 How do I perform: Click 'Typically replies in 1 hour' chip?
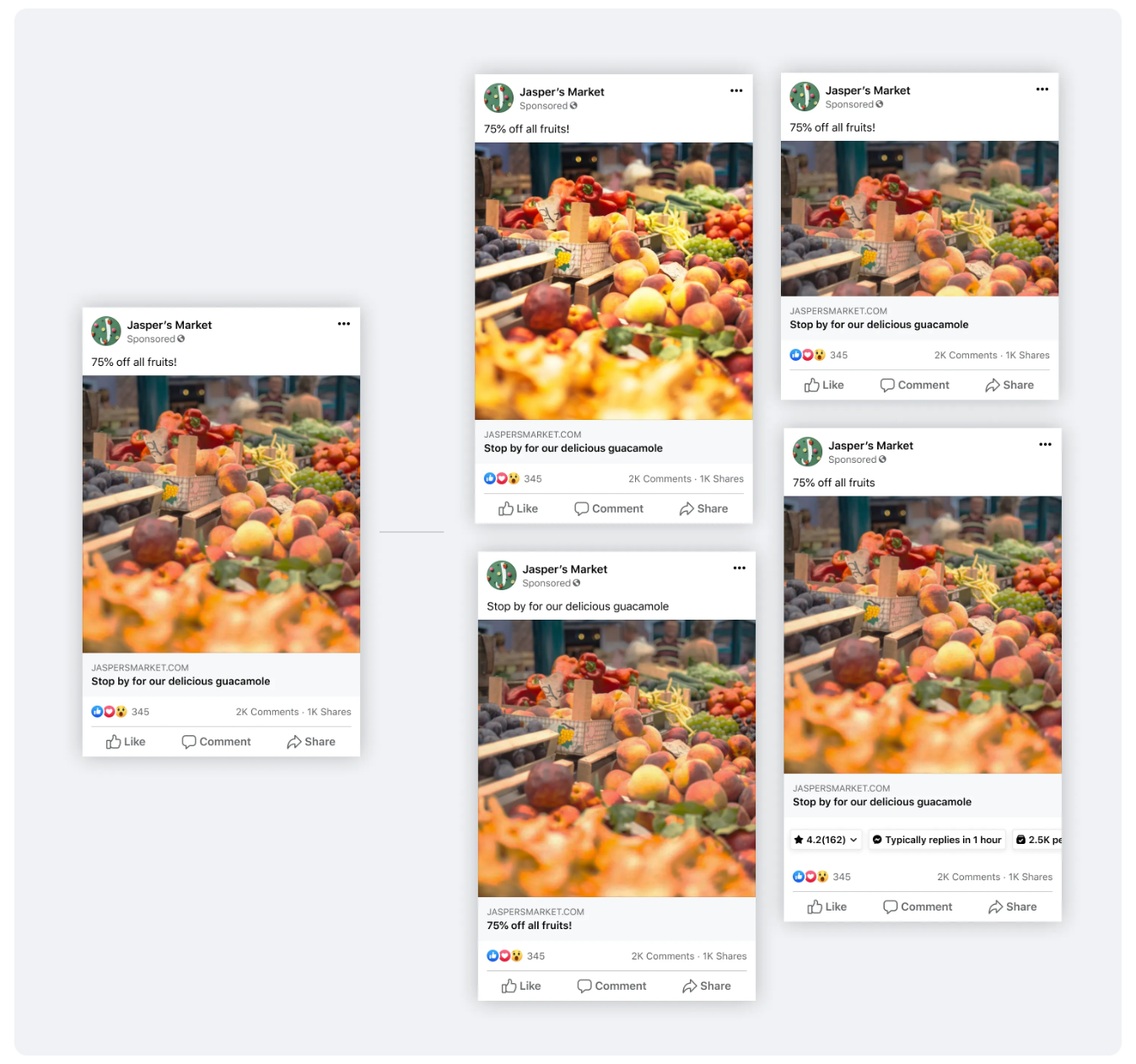(937, 840)
